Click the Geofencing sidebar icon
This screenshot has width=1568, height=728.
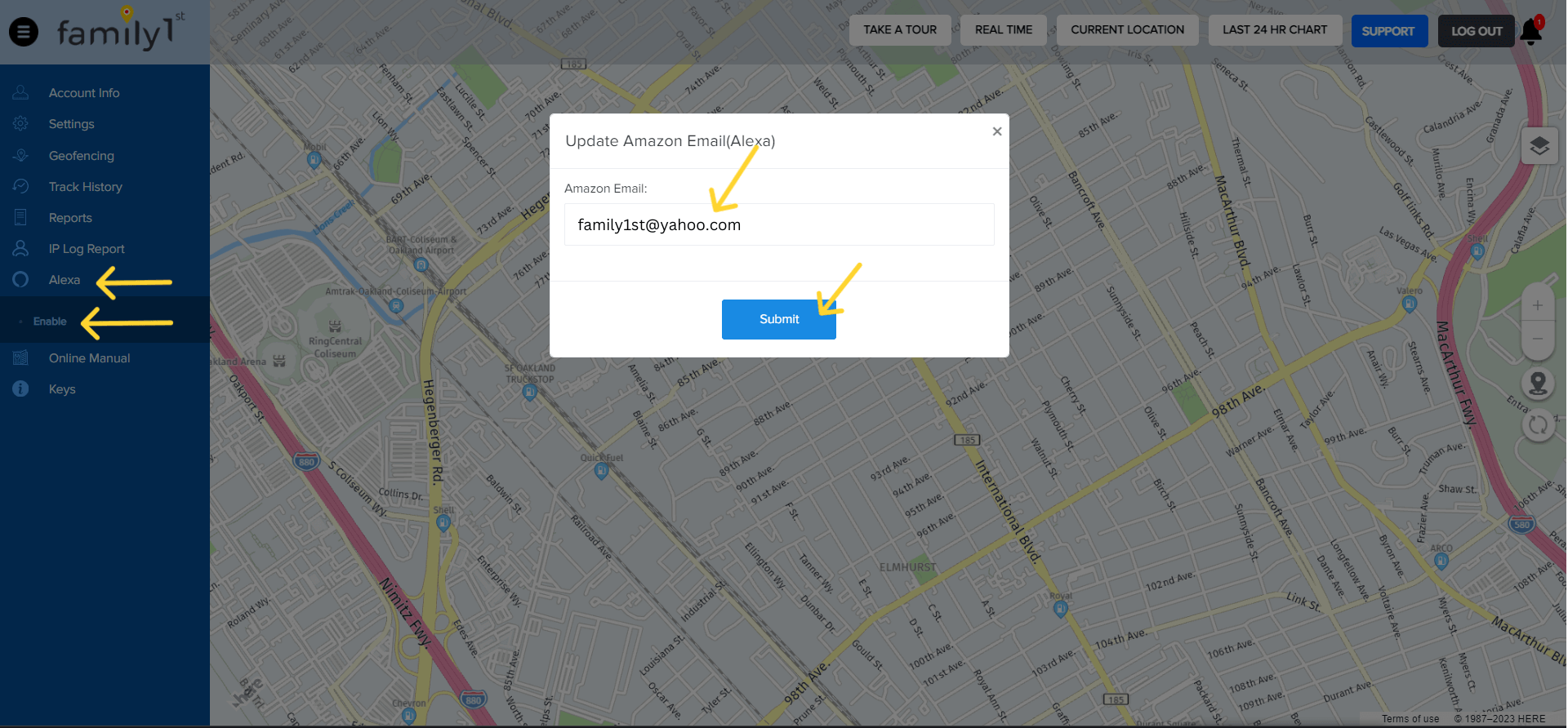coord(20,155)
